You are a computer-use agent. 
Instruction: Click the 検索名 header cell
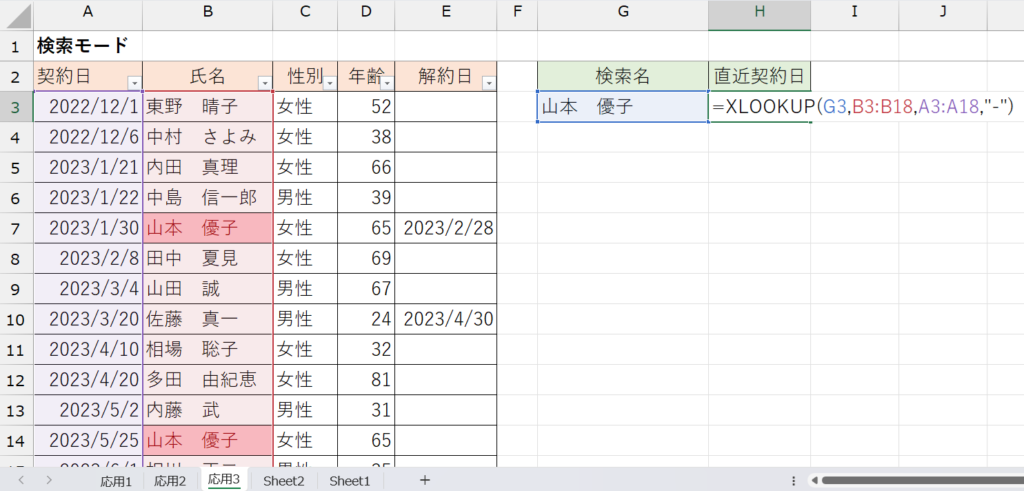[x=623, y=76]
